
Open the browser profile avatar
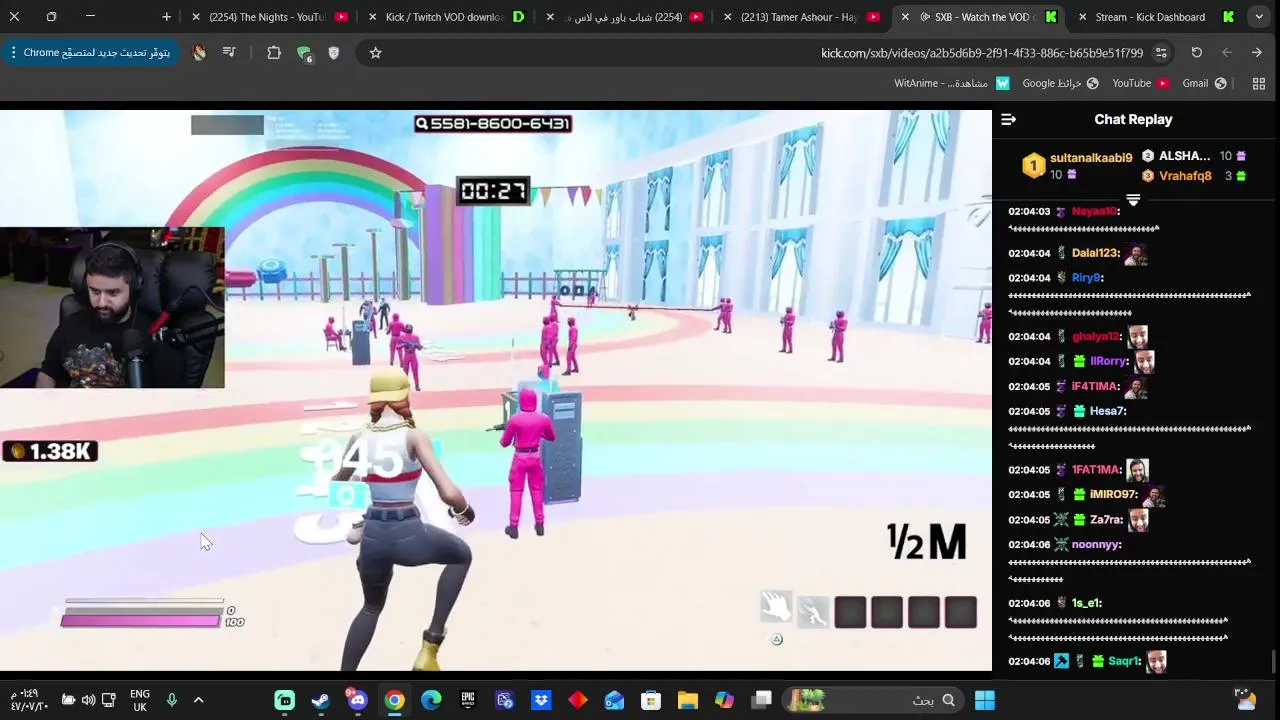pos(199,53)
